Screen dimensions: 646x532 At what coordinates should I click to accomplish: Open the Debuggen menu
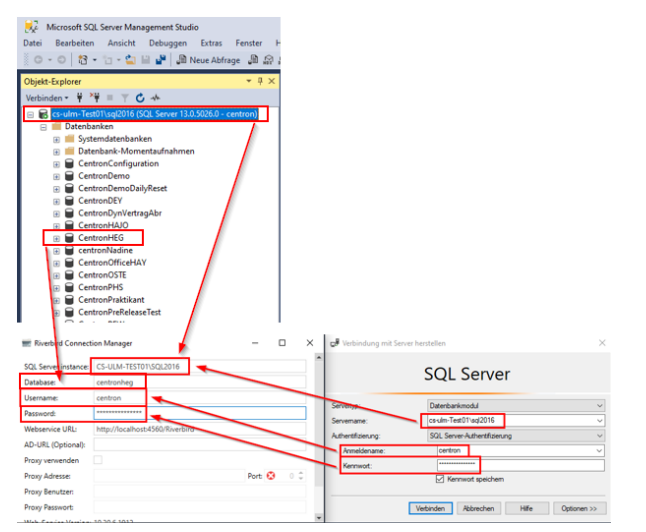(168, 43)
